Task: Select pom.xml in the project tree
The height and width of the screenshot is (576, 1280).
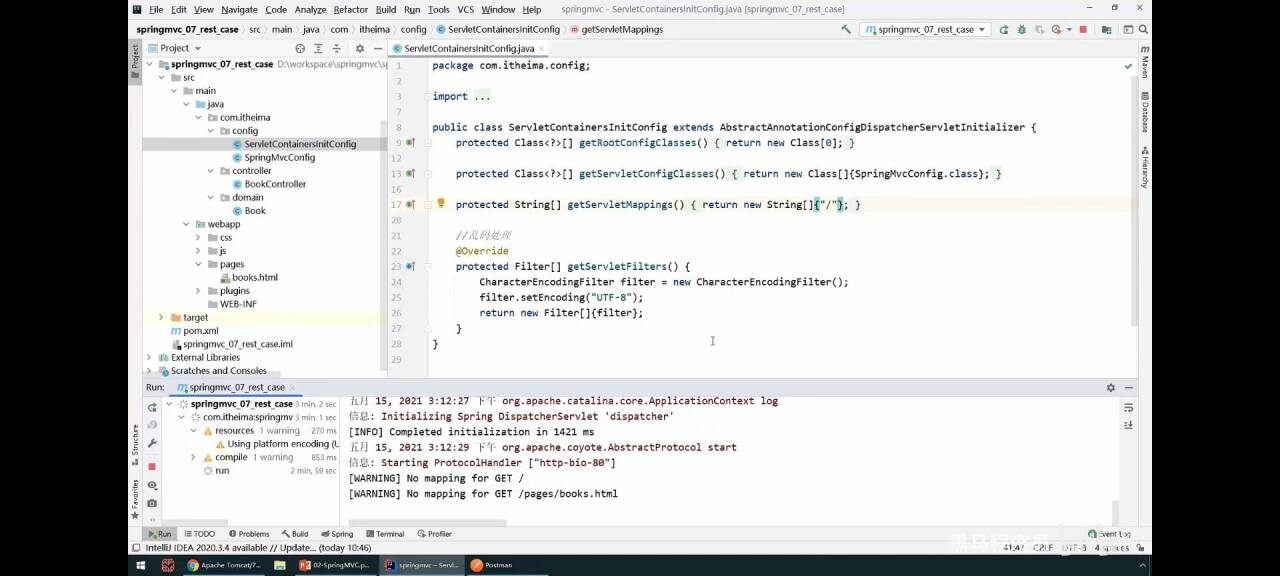Action: point(194,330)
